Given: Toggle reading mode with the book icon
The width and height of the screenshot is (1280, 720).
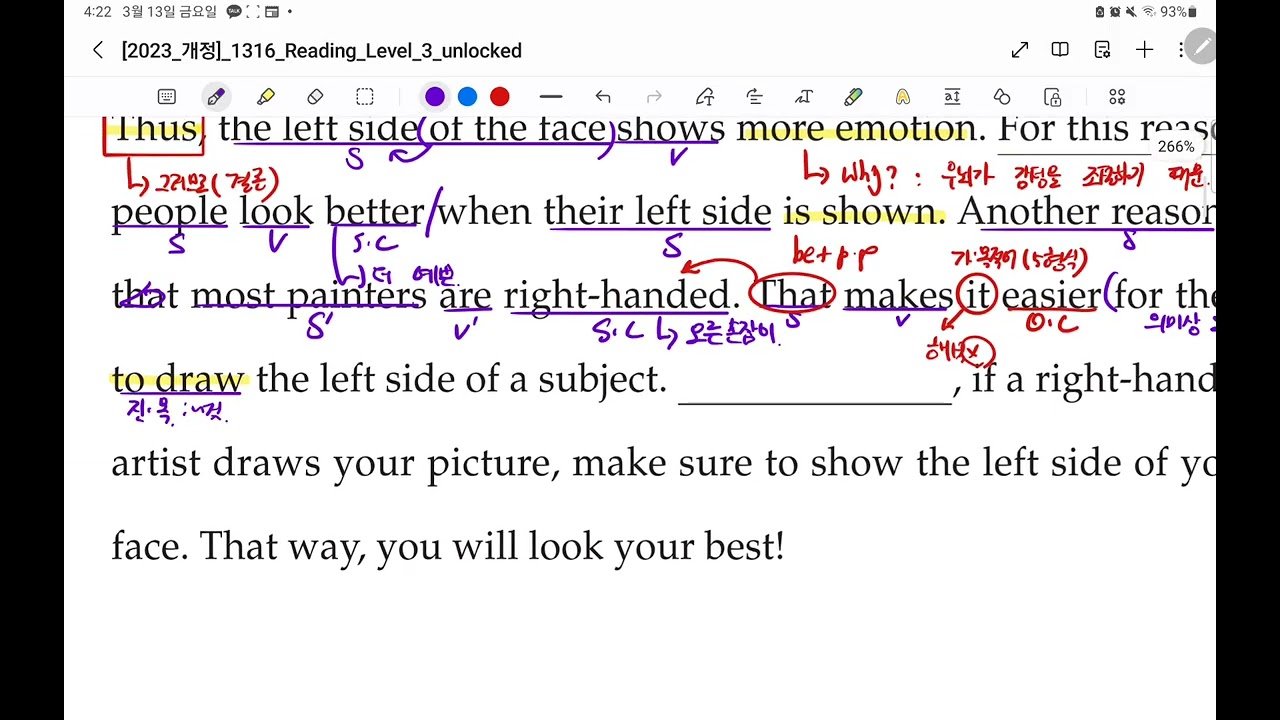Looking at the screenshot, I should pyautogui.click(x=1060, y=50).
